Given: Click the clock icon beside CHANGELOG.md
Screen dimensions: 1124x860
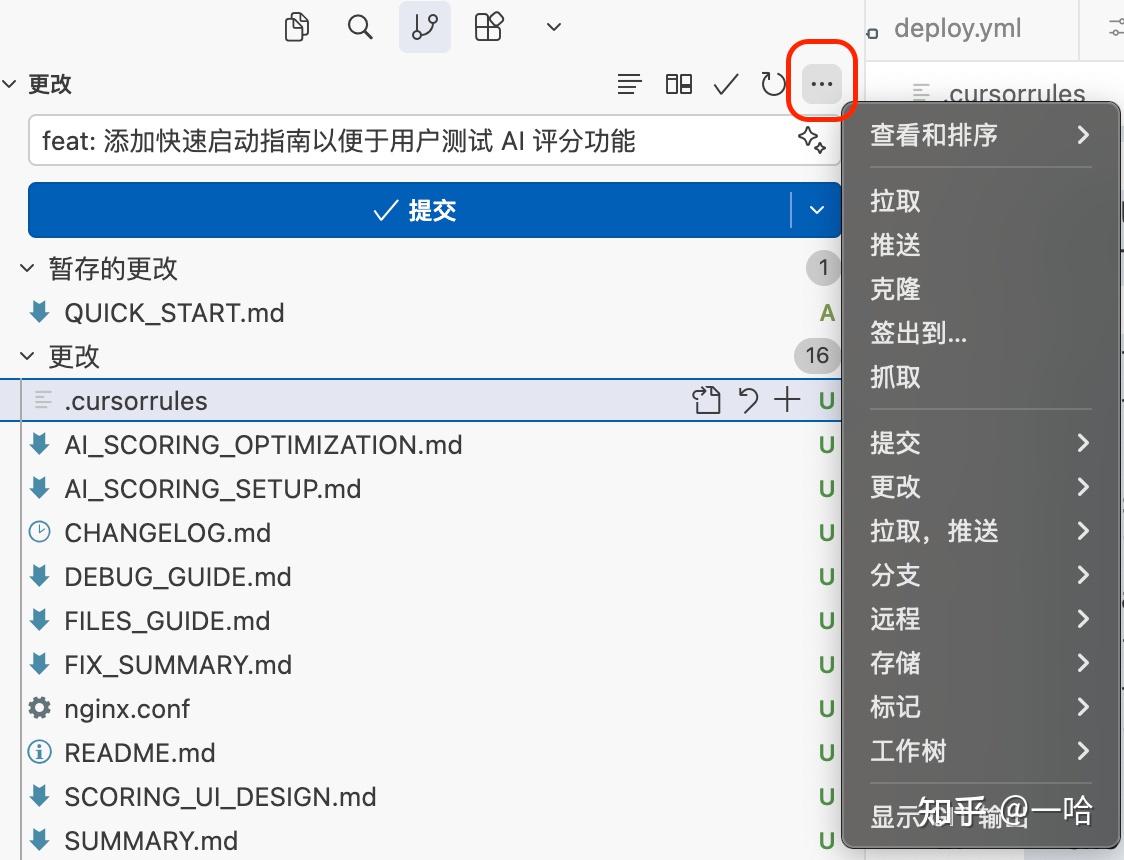Looking at the screenshot, I should (39, 532).
